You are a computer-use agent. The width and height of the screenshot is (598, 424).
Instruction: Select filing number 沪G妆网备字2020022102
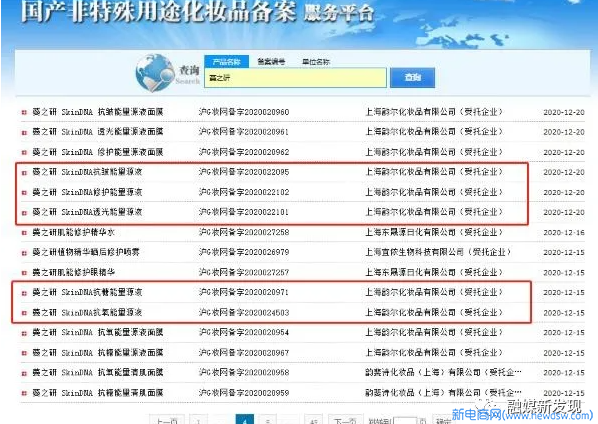(x=244, y=192)
